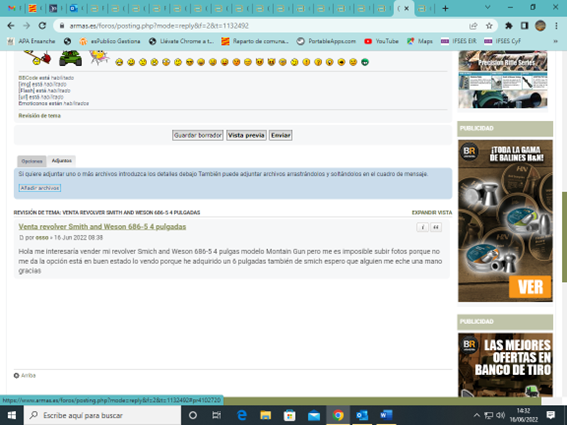
Task: Open the APA Ensanche bookmark
Action: [31, 41]
